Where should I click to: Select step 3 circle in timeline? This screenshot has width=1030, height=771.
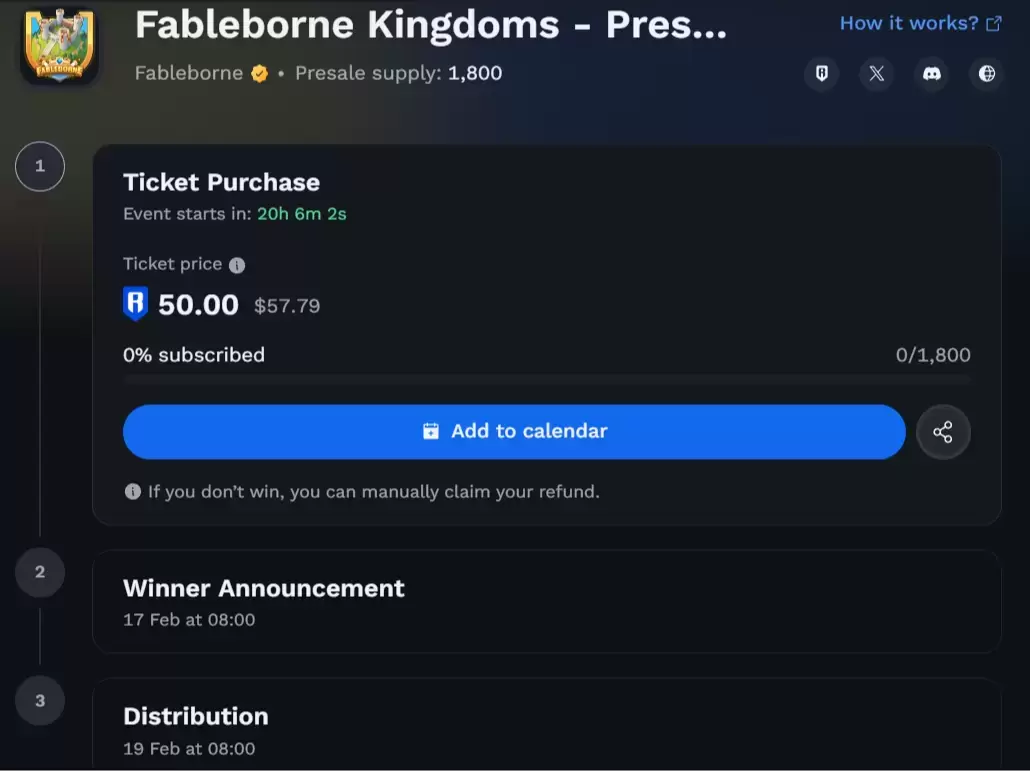click(x=40, y=701)
